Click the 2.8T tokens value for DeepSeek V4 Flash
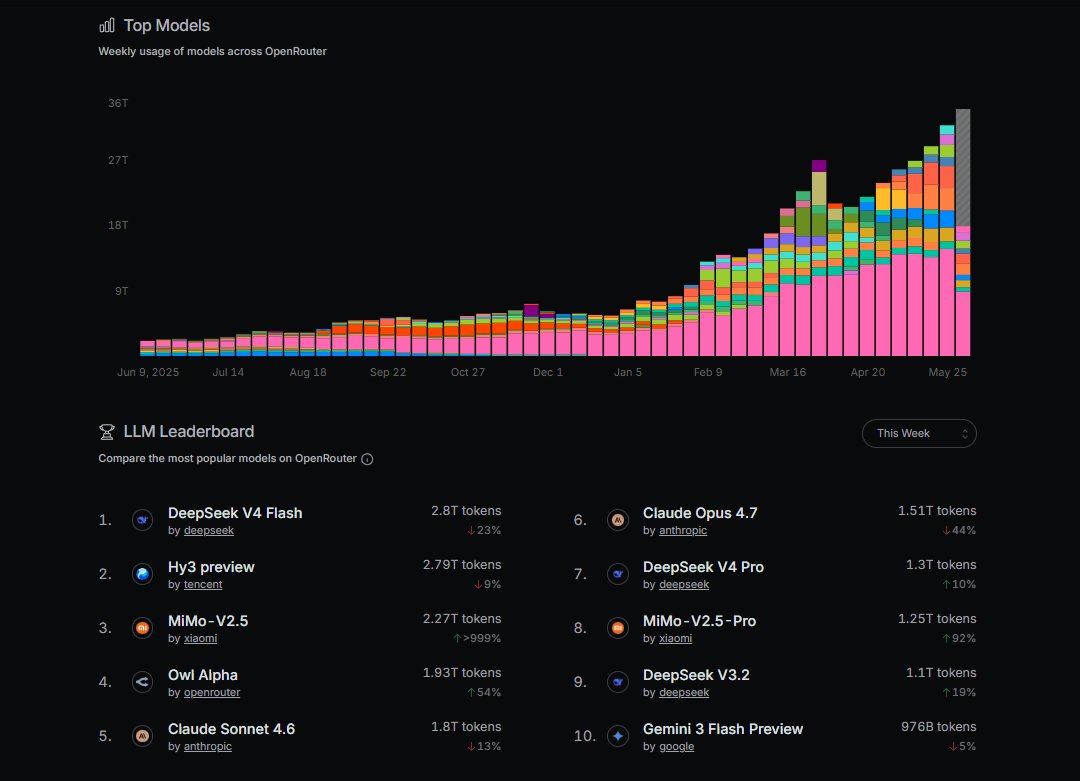1080x781 pixels. 466,511
